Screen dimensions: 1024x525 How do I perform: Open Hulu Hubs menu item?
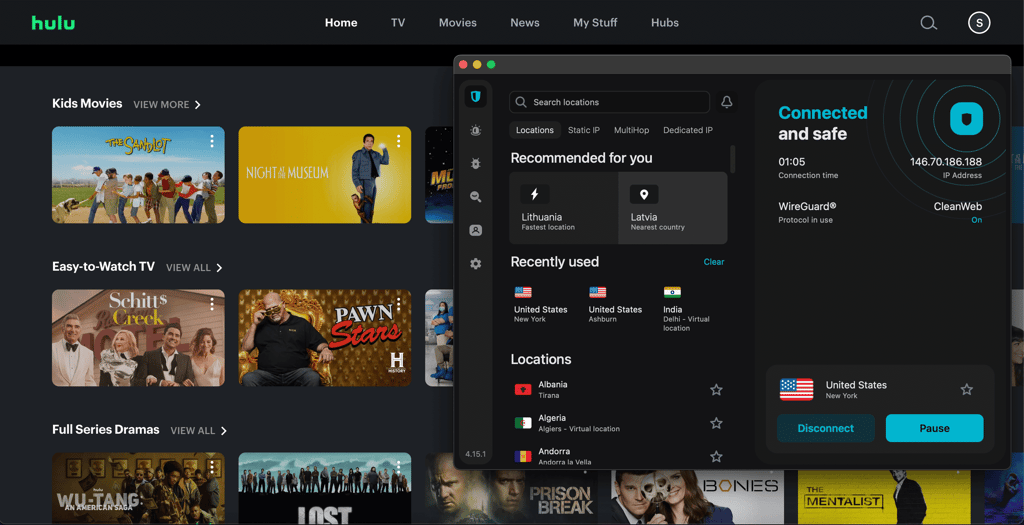(x=665, y=23)
